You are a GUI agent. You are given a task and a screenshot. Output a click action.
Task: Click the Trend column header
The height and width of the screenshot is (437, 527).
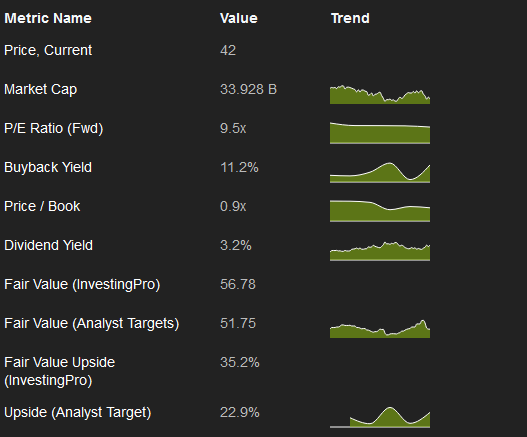pos(350,18)
